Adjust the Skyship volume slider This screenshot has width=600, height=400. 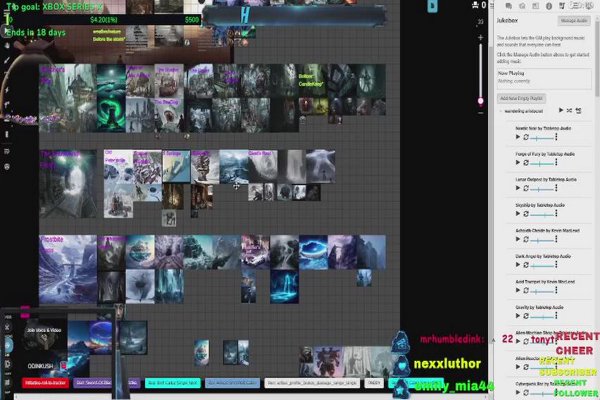[x=542, y=214]
